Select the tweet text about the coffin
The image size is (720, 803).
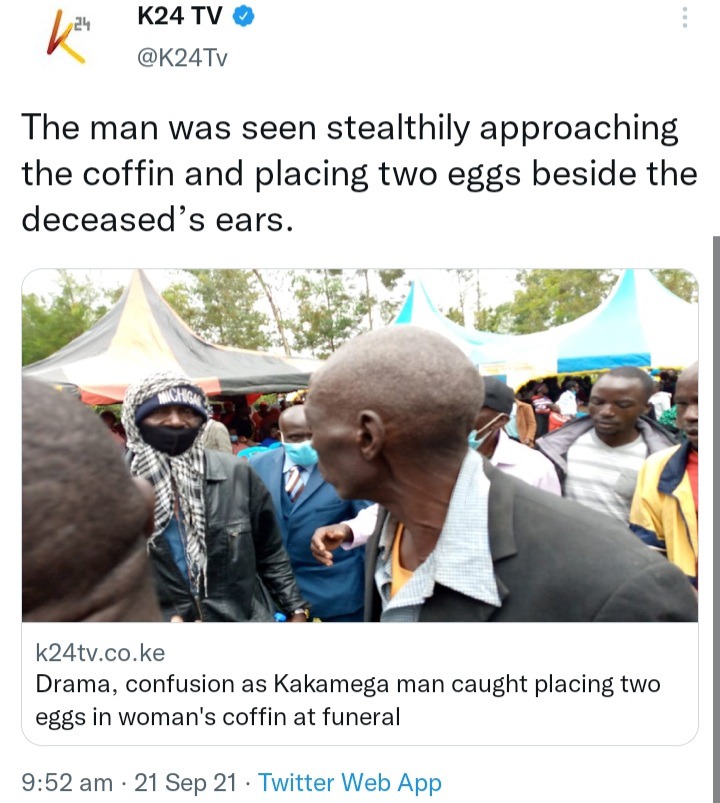tap(359, 174)
